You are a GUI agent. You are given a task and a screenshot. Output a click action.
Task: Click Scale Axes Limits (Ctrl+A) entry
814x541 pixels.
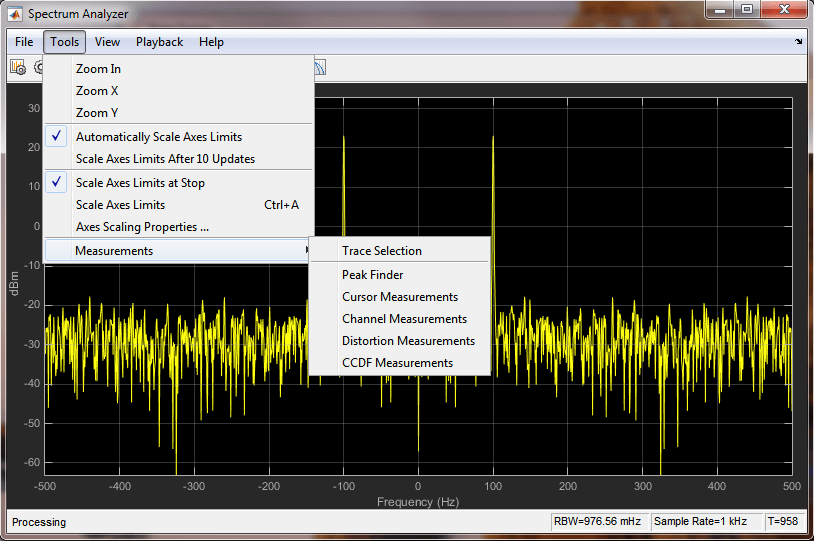click(x=179, y=205)
